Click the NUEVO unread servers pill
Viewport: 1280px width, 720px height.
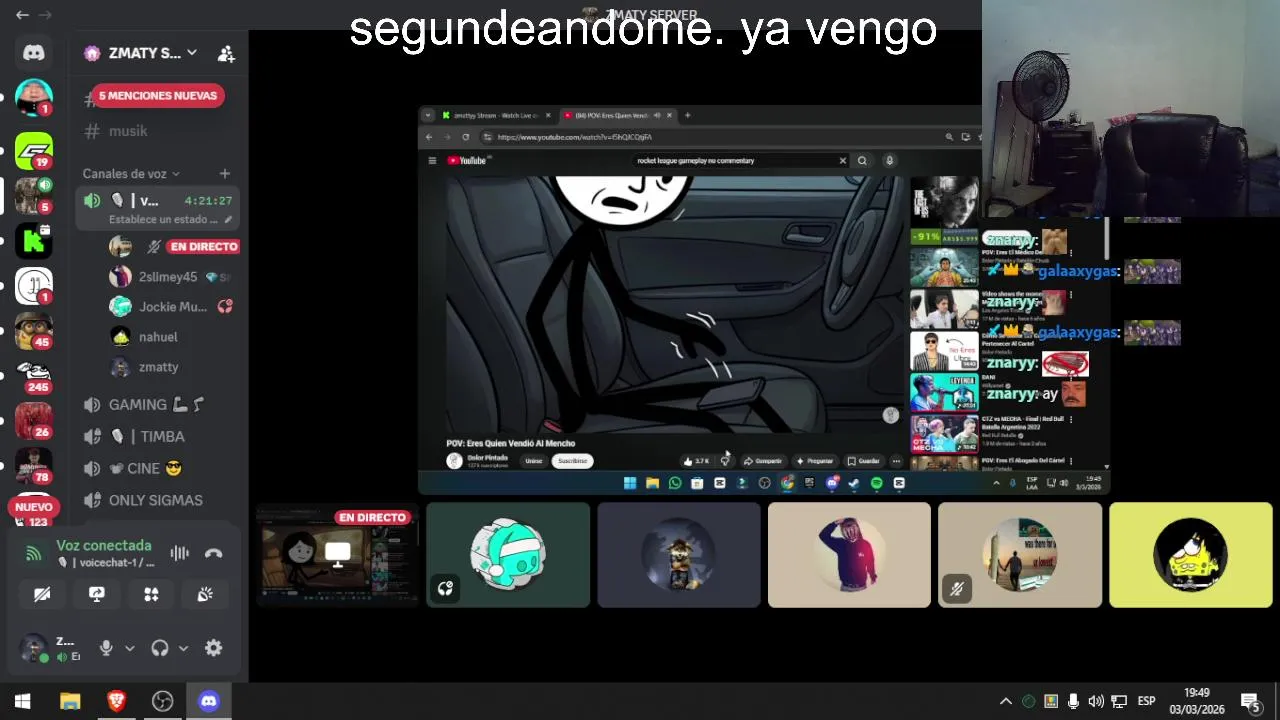[34, 507]
